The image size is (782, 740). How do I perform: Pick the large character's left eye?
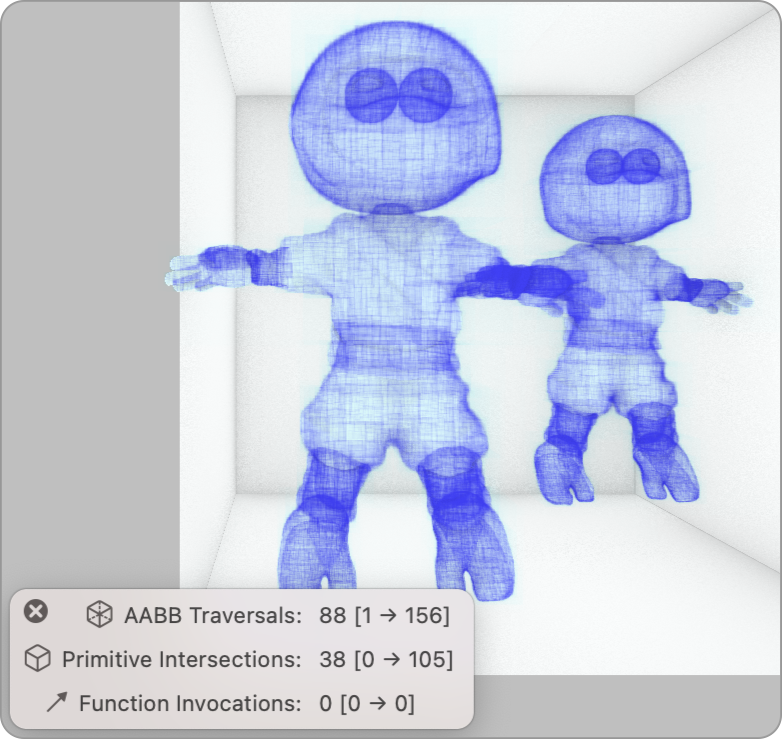[x=369, y=92]
